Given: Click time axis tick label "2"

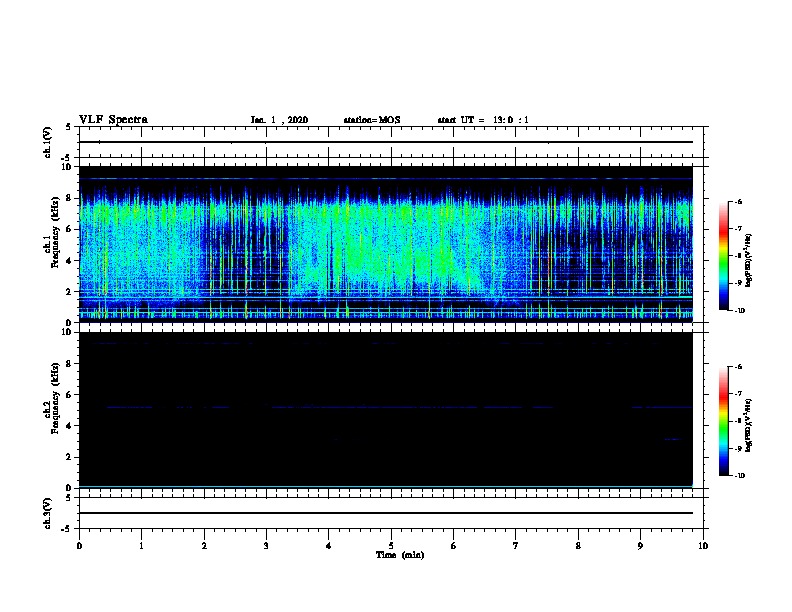Looking at the screenshot, I should coord(204,546).
